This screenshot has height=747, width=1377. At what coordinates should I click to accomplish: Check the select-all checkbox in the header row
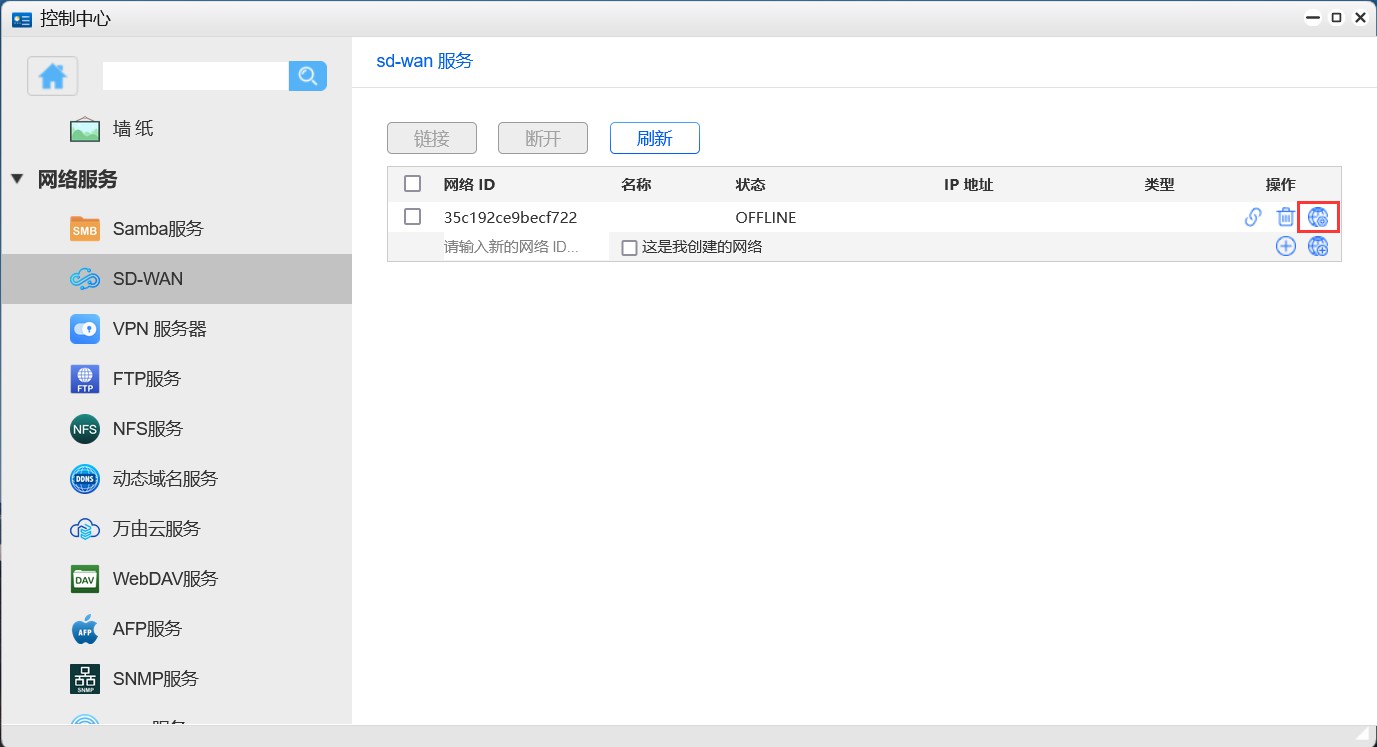(413, 183)
